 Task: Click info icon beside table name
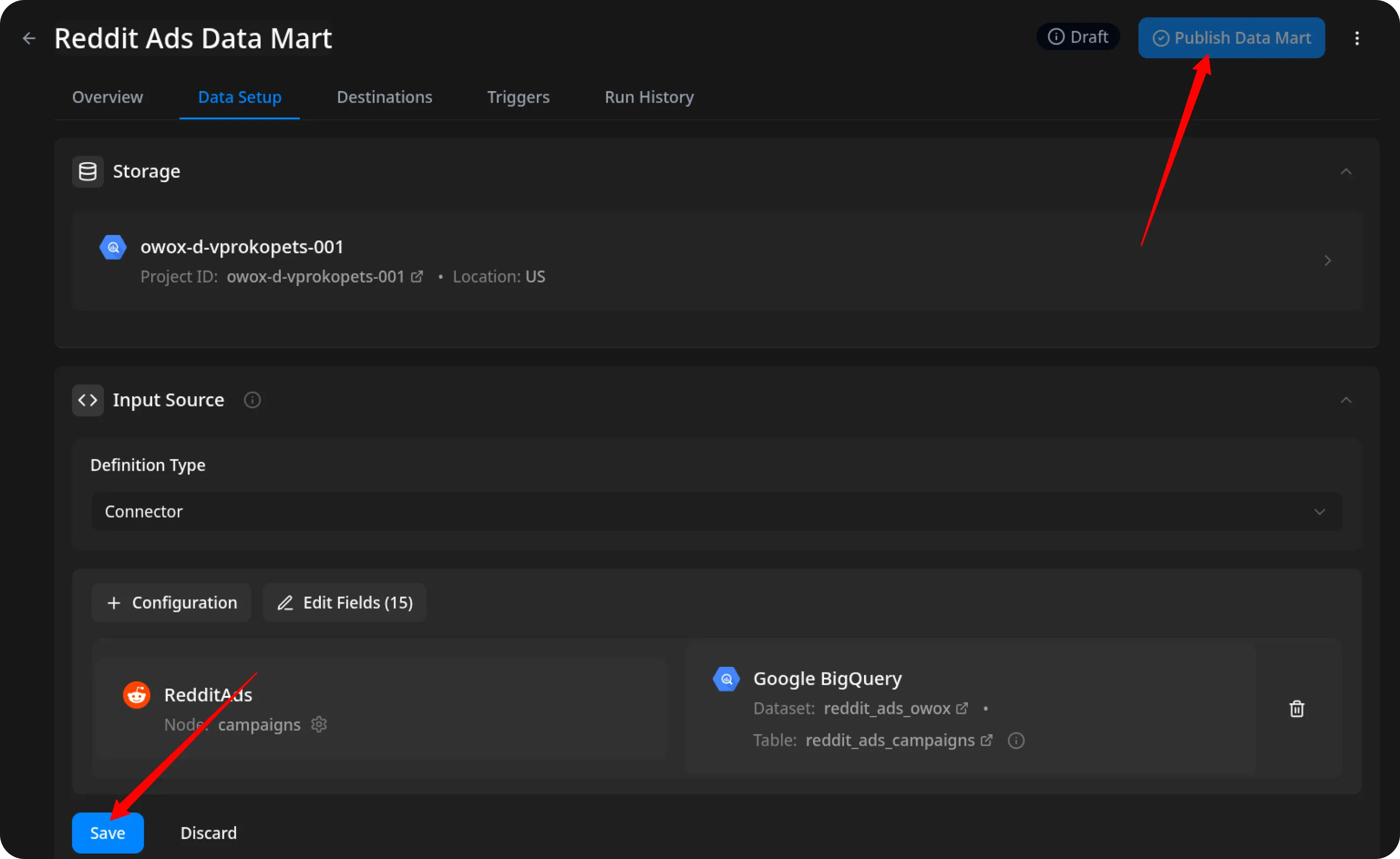1016,740
